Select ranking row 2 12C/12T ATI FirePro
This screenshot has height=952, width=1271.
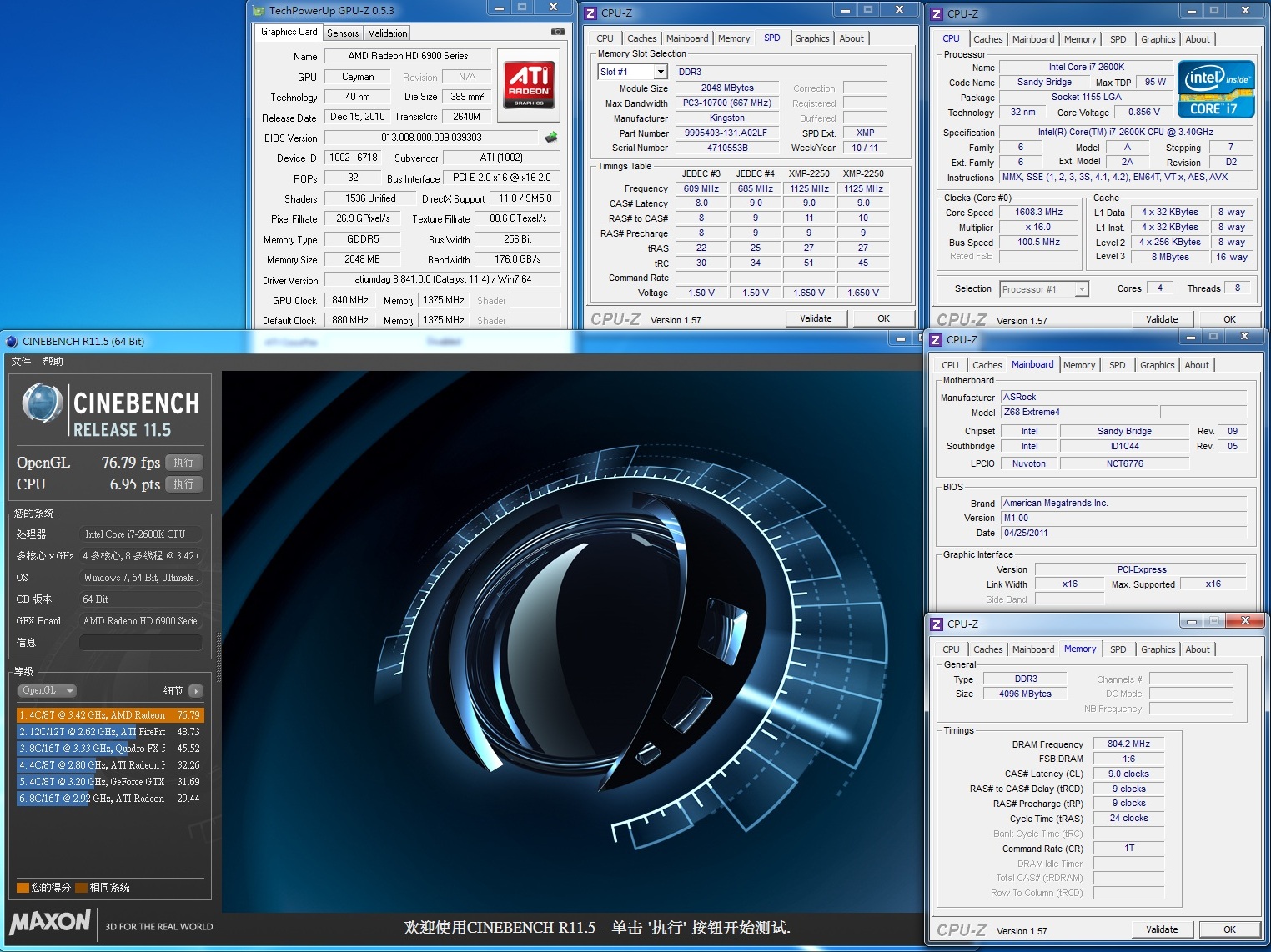tap(110, 732)
